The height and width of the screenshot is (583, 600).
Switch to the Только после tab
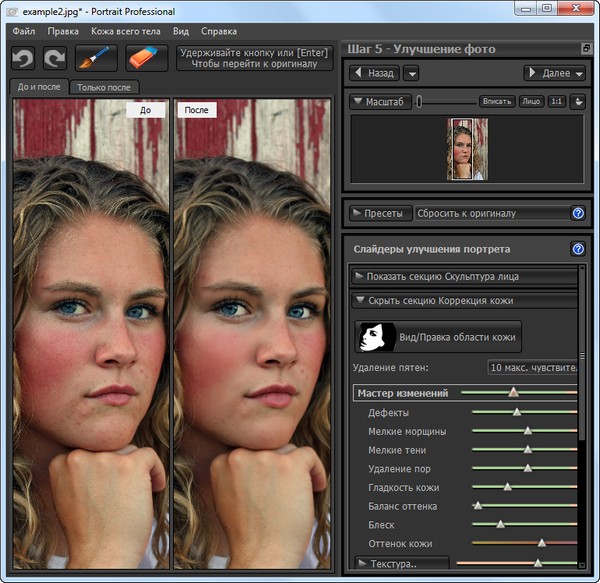(x=104, y=87)
